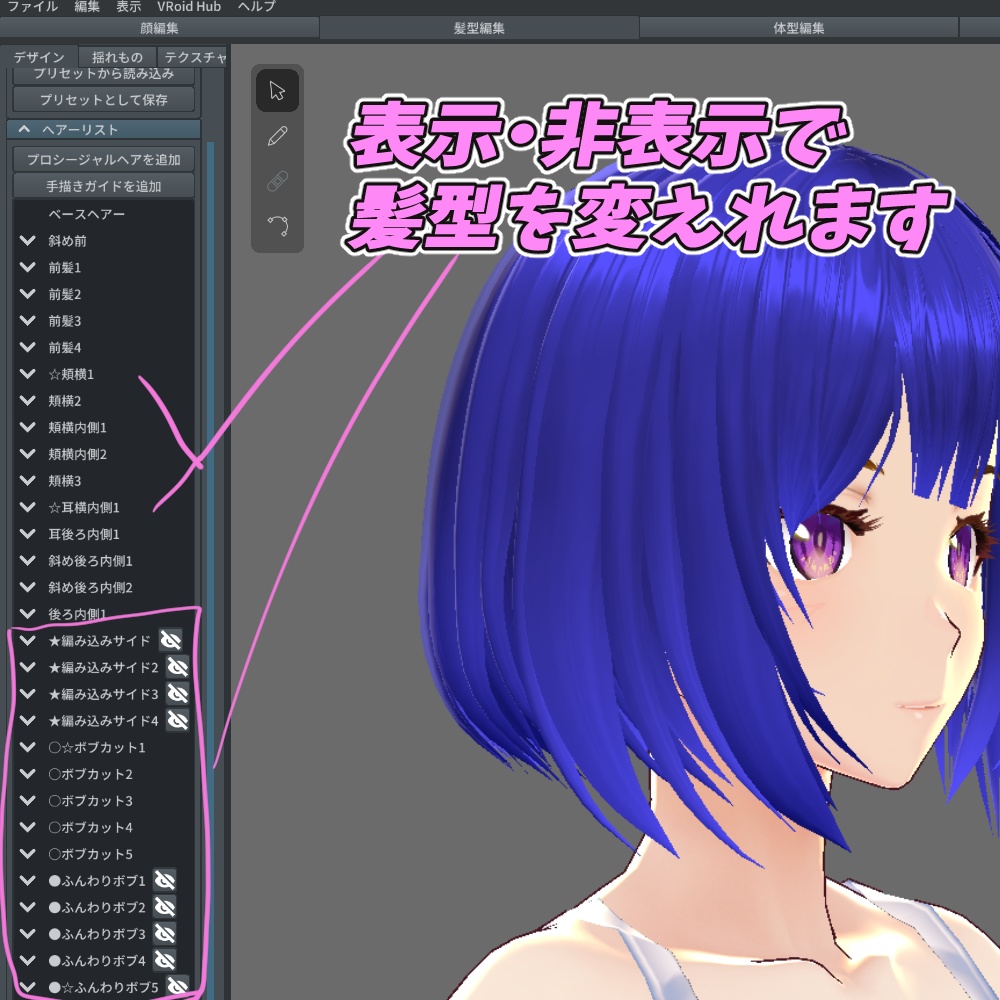Collapse the ヘアーリスト section
1000x1000 pixels.
[23, 128]
